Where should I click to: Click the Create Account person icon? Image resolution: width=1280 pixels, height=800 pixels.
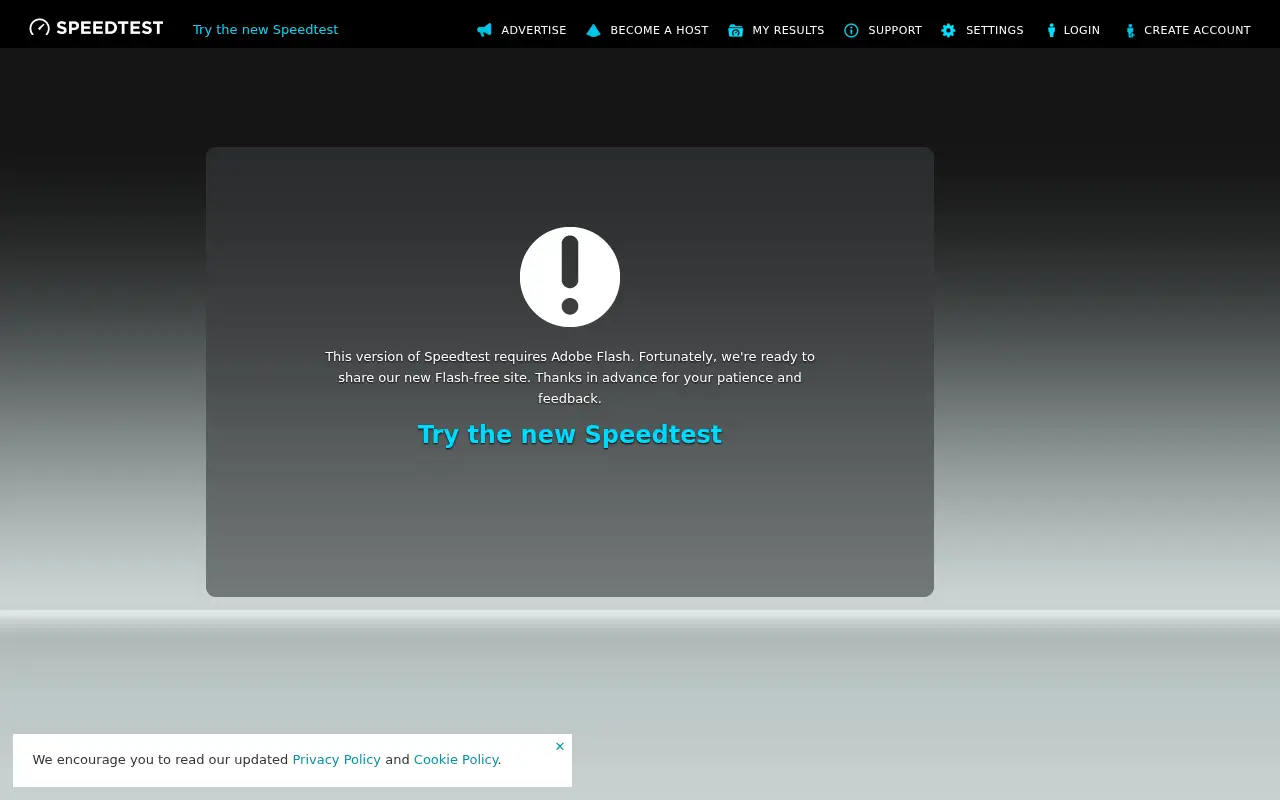click(1130, 30)
